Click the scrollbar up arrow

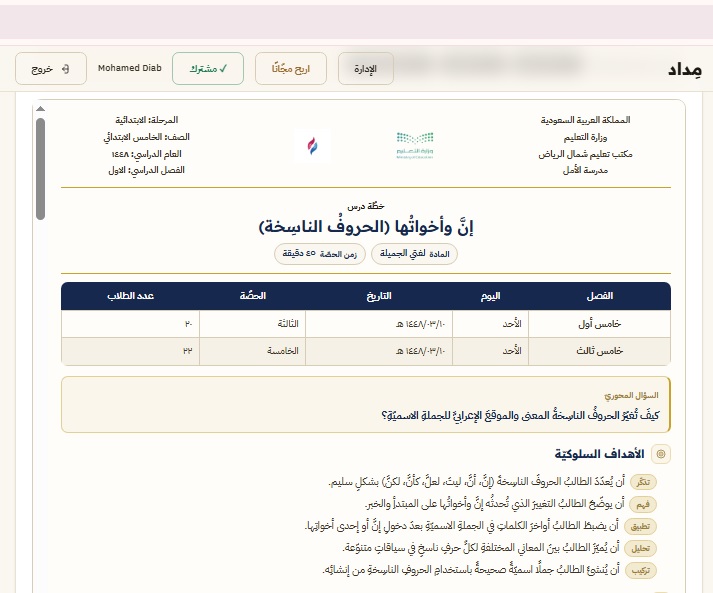(x=40, y=109)
